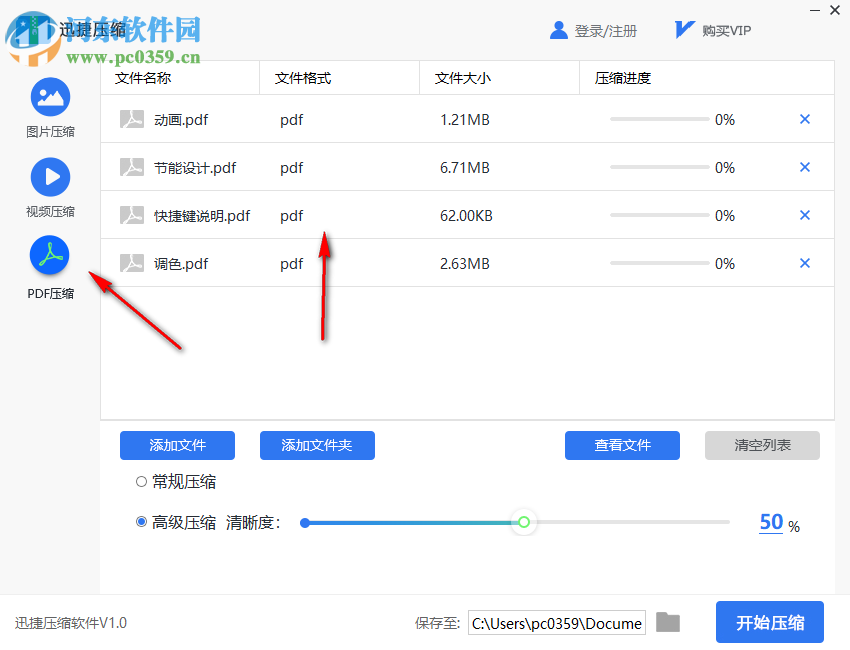
Task: Click the PDF icon beside 动画.pdf
Action: point(132,119)
